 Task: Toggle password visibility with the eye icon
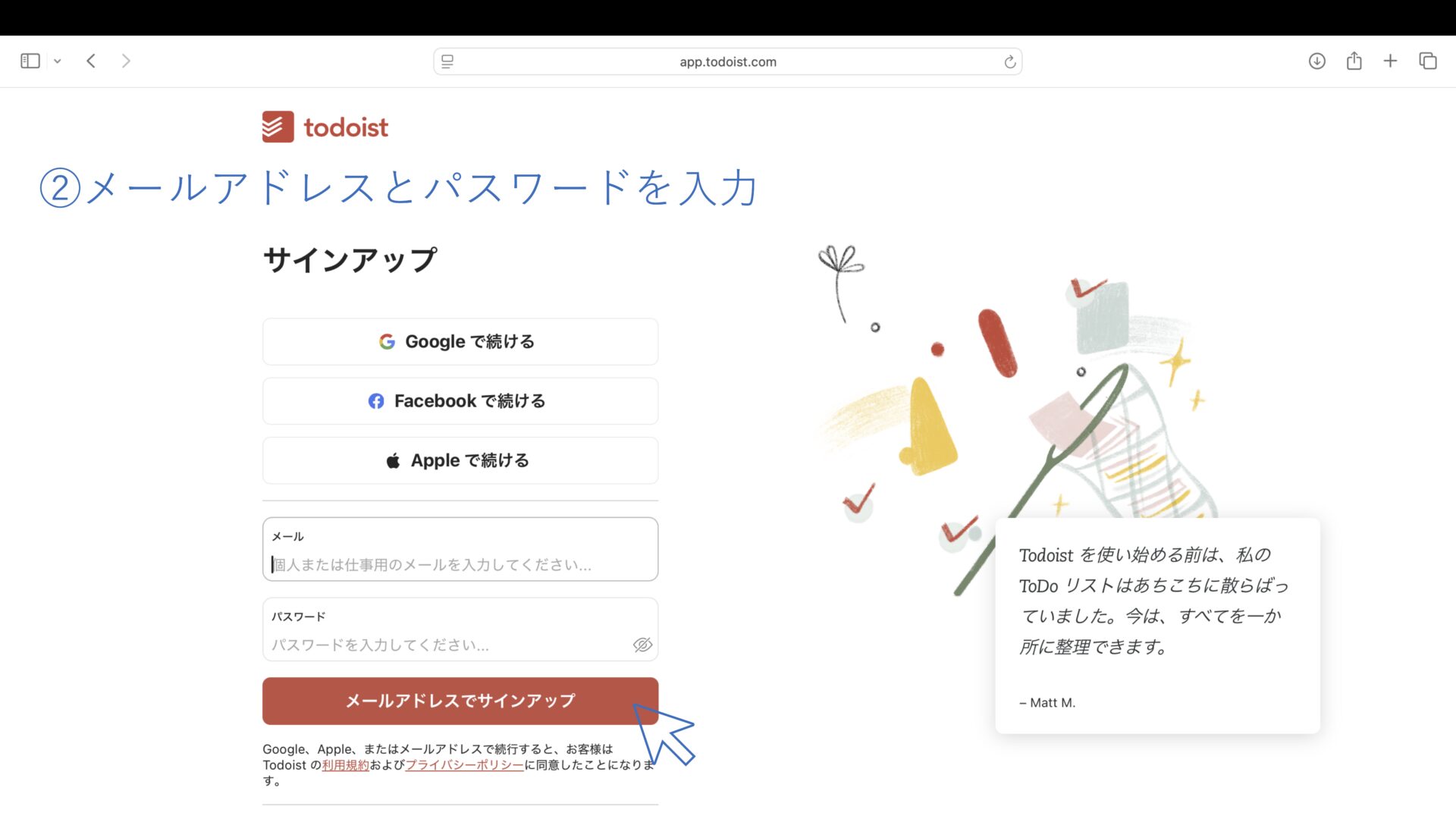point(642,644)
